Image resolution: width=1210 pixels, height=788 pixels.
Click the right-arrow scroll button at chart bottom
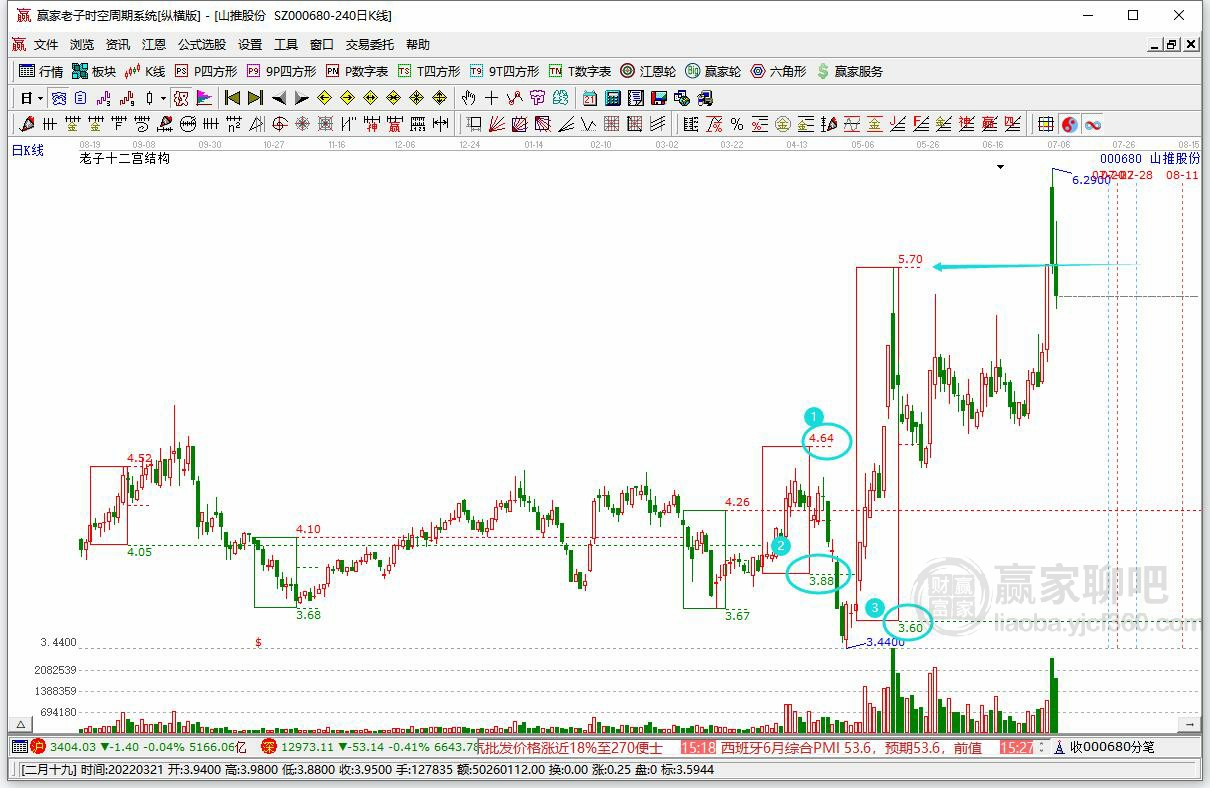[1189, 724]
